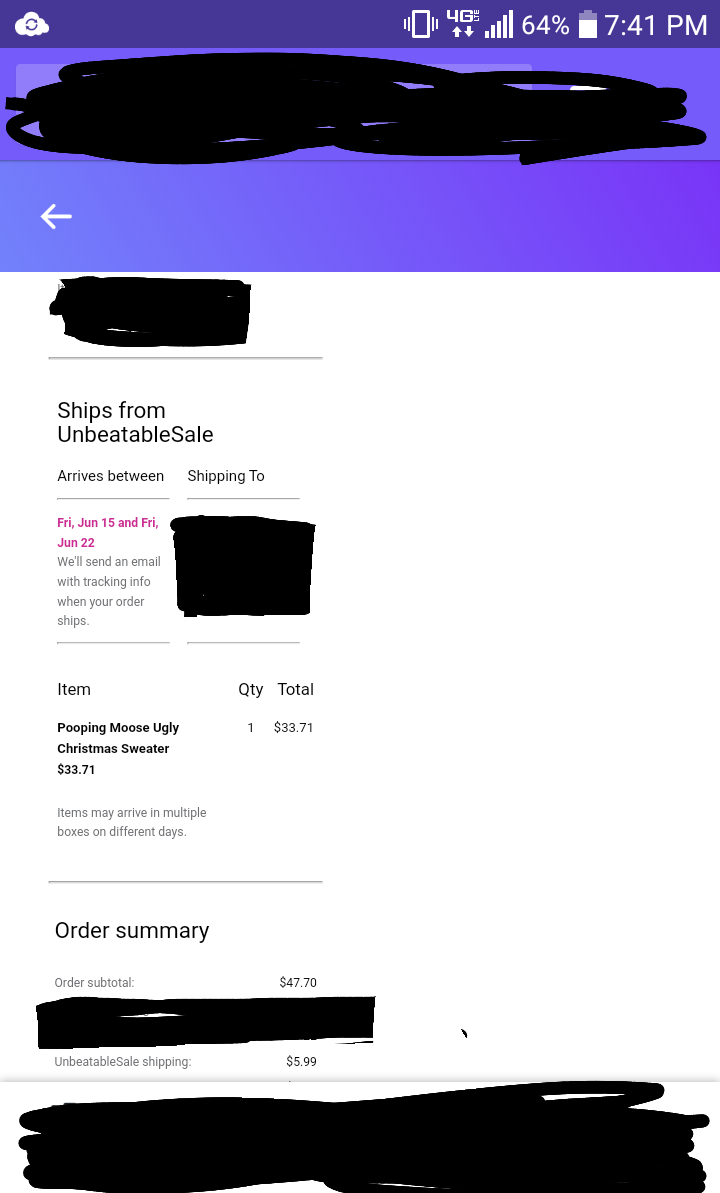Tap the Qty column header
Image resolution: width=720 pixels, height=1193 pixels.
[250, 689]
